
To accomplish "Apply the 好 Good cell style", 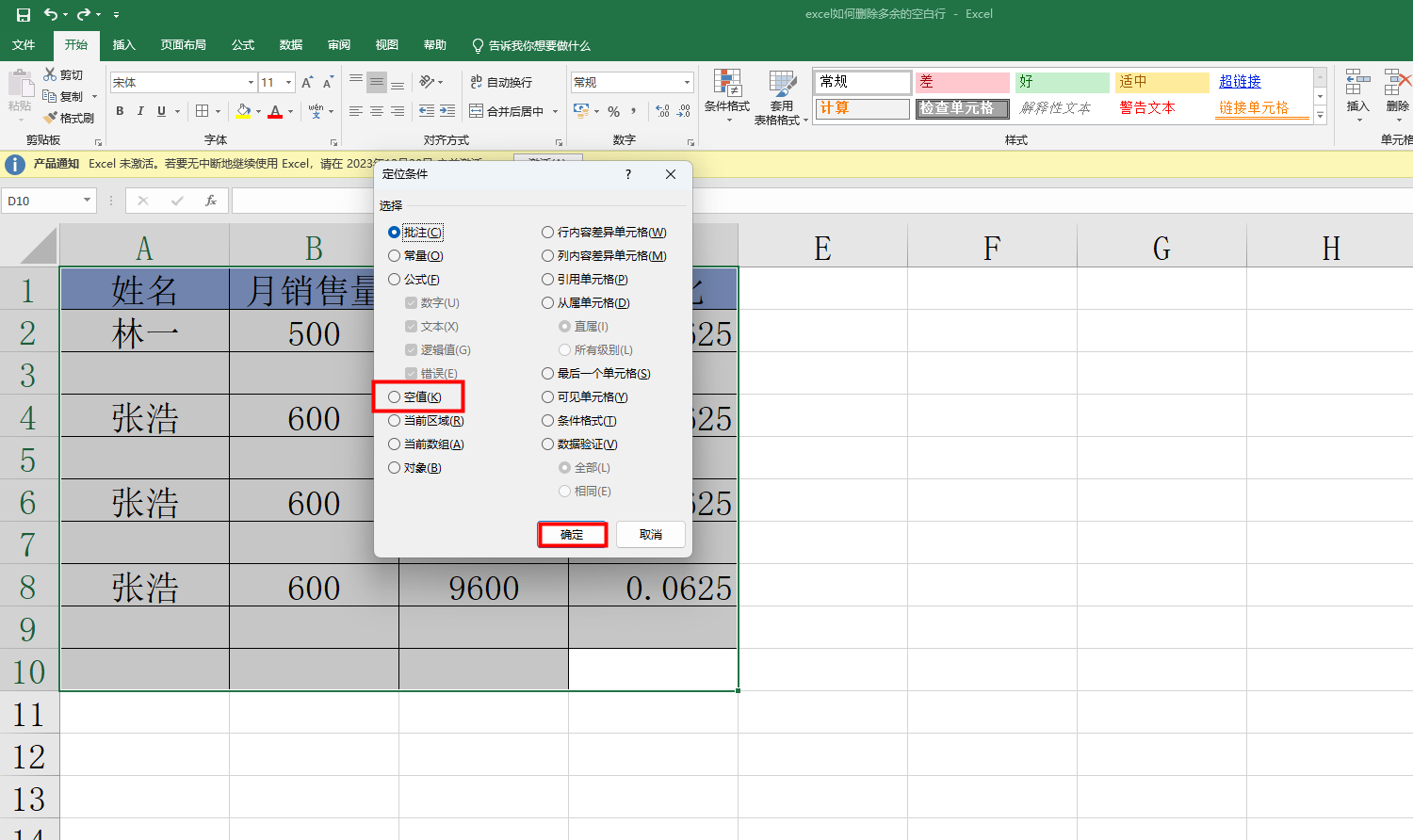I will pos(1062,82).
